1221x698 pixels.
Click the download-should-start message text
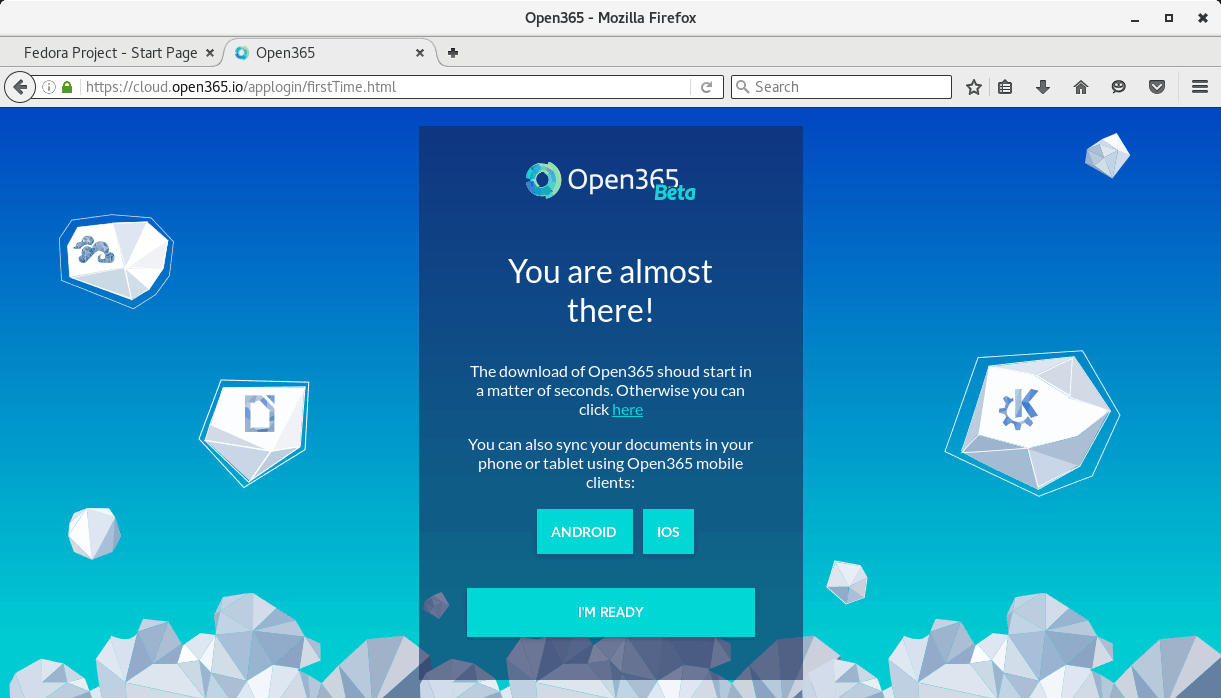click(x=610, y=391)
